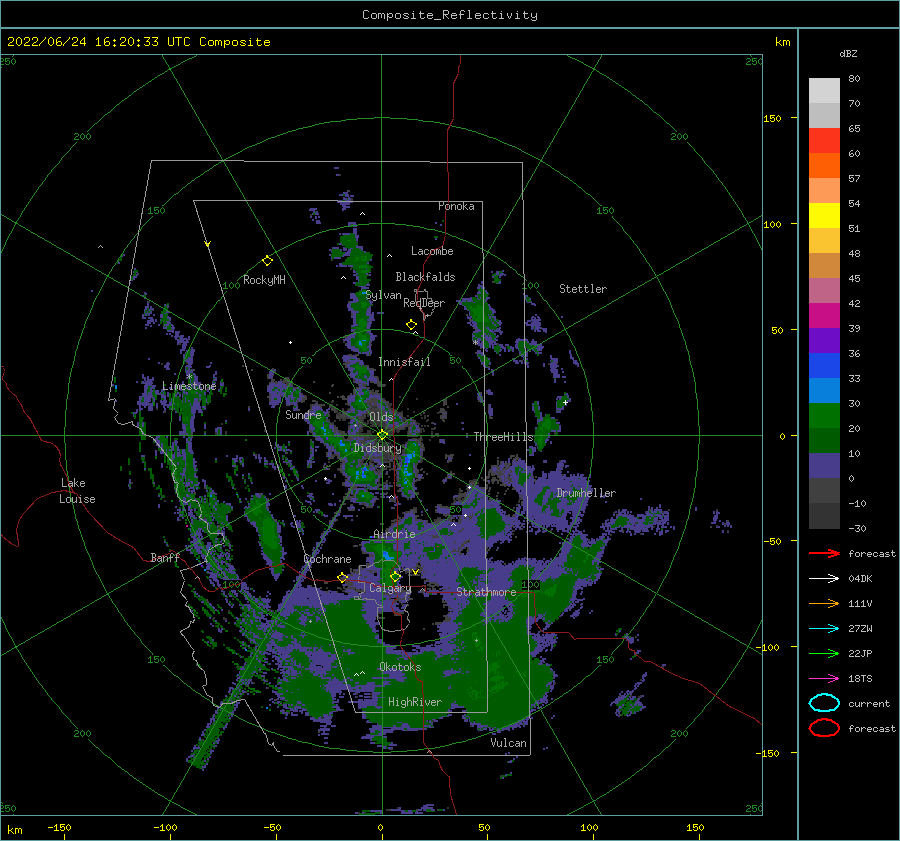
Task: Click the yellow diamond at radar center
Action: point(382,435)
